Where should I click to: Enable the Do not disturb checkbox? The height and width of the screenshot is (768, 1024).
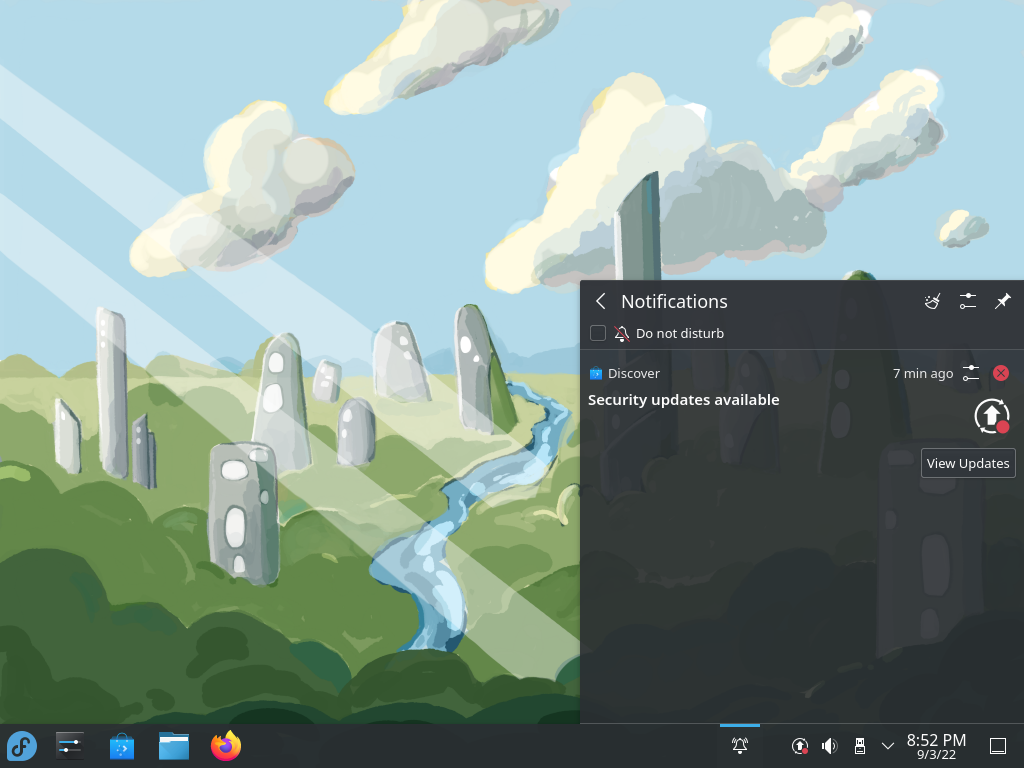[598, 333]
